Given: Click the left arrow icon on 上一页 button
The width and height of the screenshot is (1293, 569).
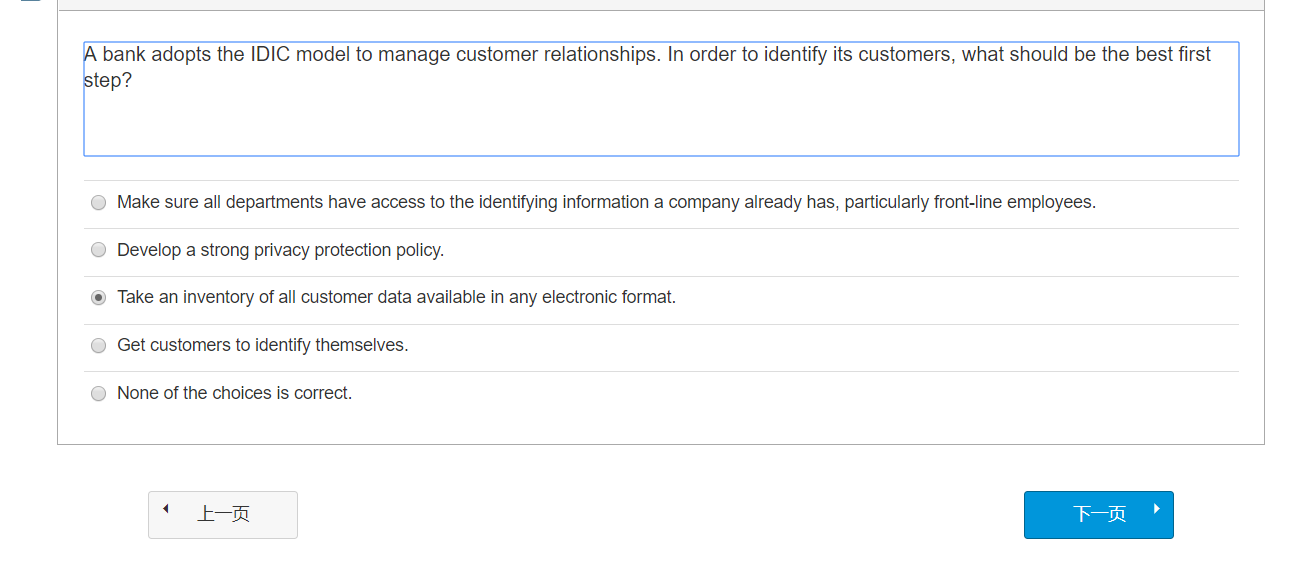Looking at the screenshot, I should pyautogui.click(x=166, y=509).
